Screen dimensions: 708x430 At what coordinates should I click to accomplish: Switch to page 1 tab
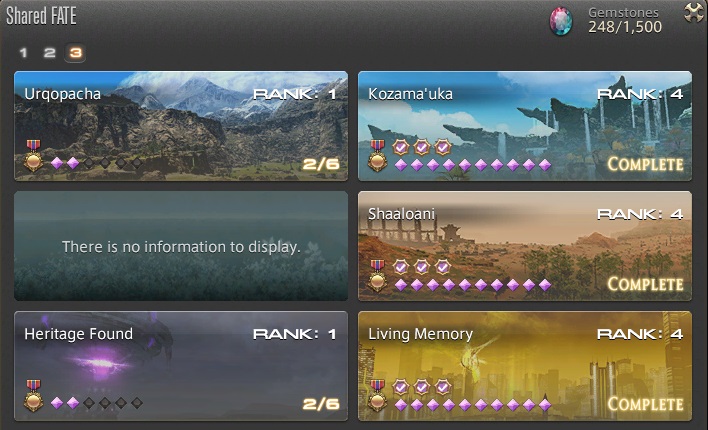click(x=23, y=53)
